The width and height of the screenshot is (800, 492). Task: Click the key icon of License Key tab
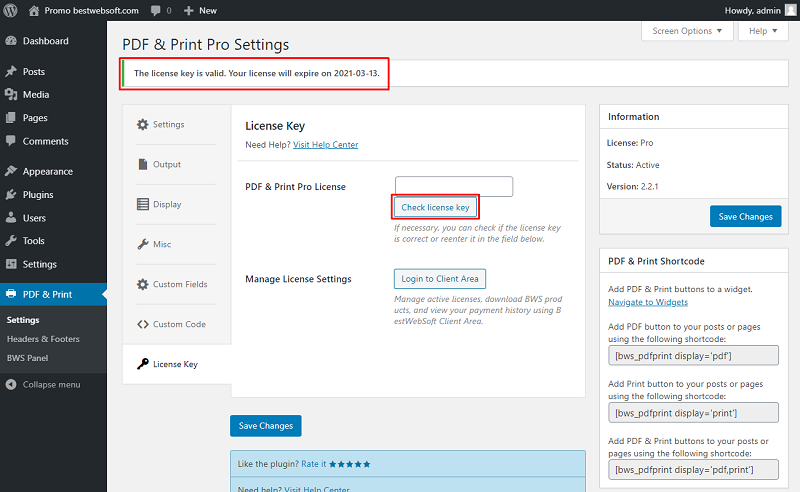point(142,364)
